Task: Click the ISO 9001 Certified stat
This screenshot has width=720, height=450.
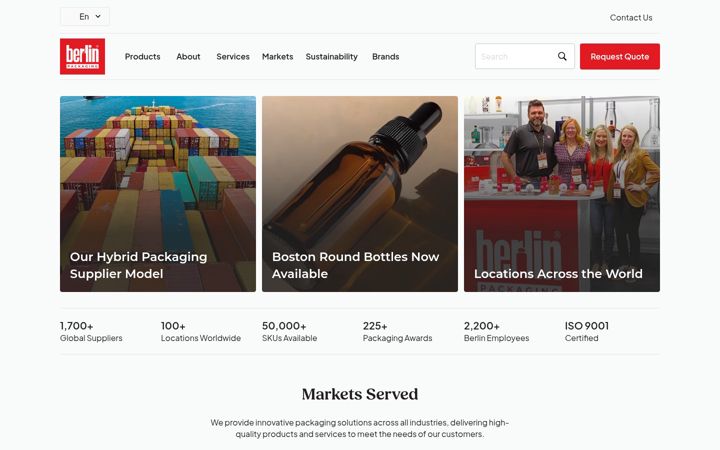Action: pyautogui.click(x=587, y=332)
